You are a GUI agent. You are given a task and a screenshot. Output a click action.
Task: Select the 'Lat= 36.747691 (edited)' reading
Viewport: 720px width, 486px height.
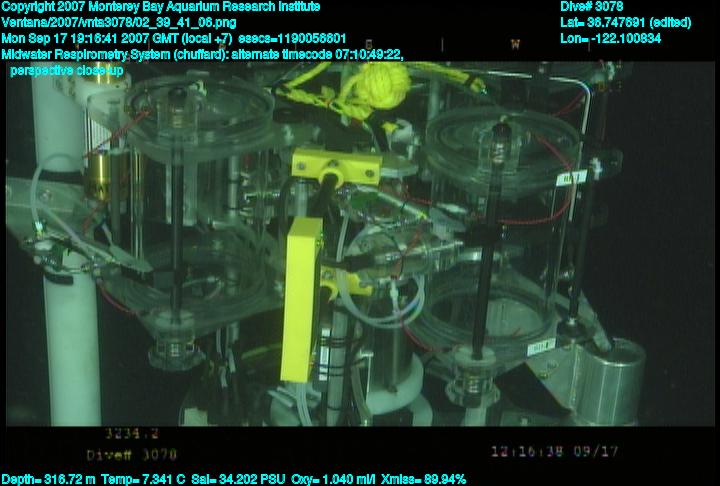[625, 23]
